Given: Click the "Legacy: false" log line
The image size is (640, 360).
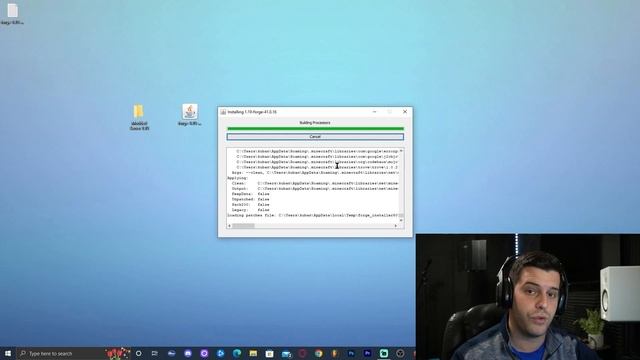Looking at the screenshot, I should pyautogui.click(x=250, y=210).
